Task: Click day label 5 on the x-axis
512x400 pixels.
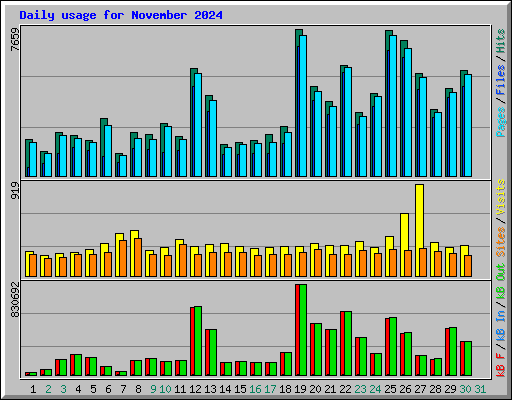Action: coord(93,389)
